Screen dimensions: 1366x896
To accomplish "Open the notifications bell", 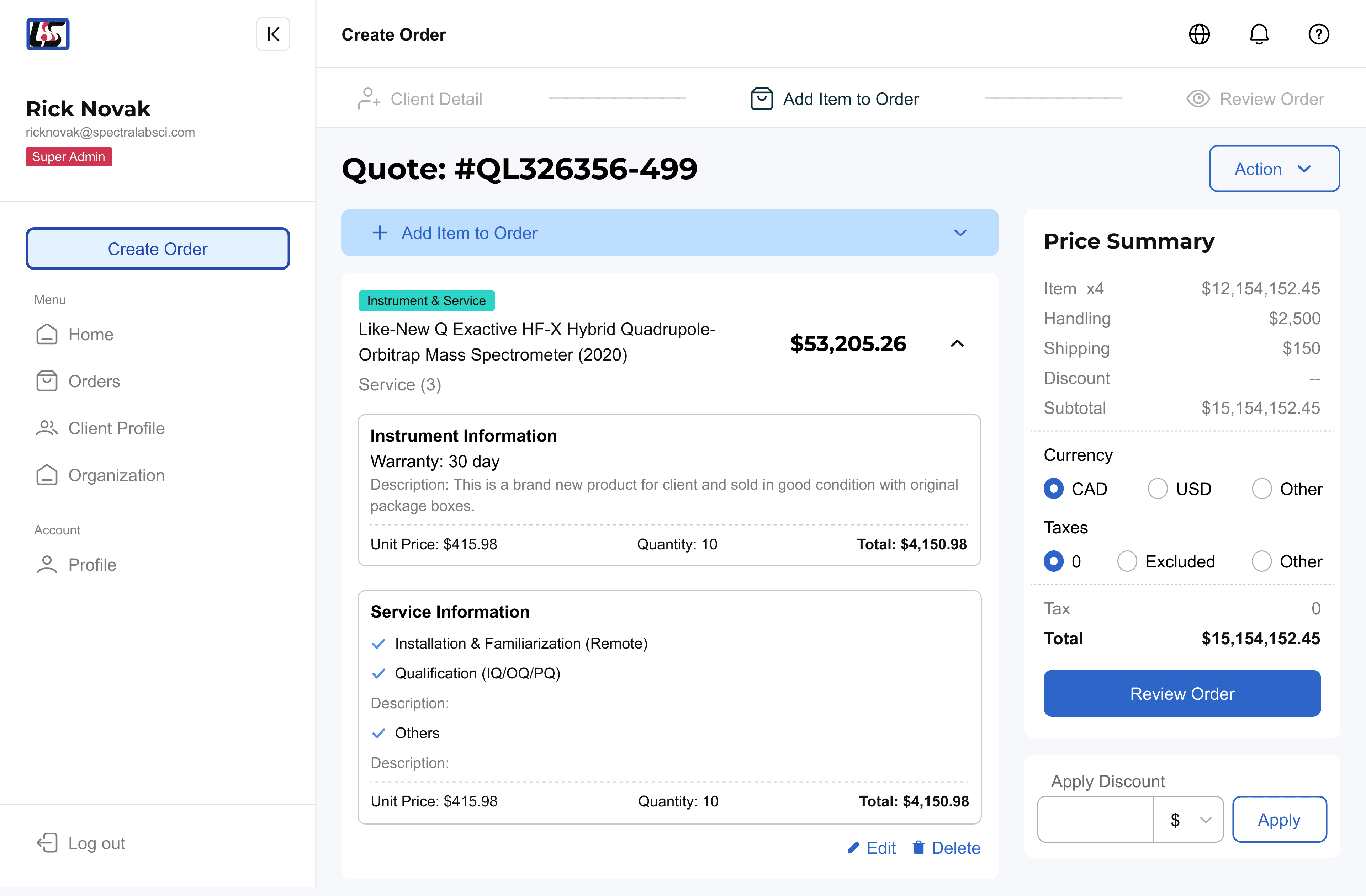I will (1259, 34).
